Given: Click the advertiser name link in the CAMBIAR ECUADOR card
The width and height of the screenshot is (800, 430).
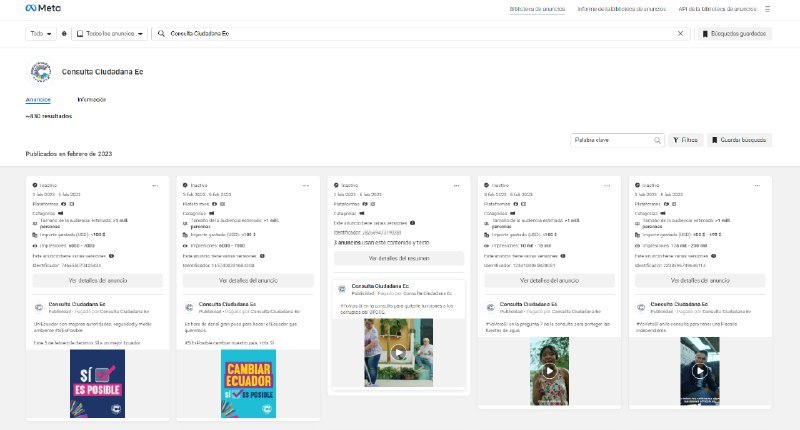Looking at the screenshot, I should (228, 304).
